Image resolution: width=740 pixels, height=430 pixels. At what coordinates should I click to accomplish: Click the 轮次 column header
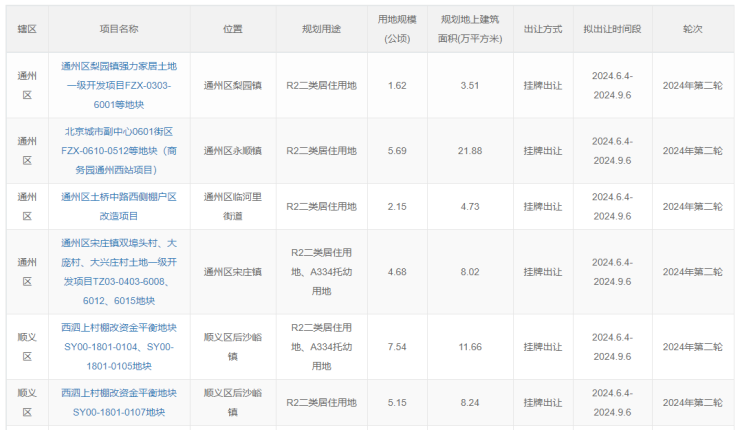pos(692,30)
